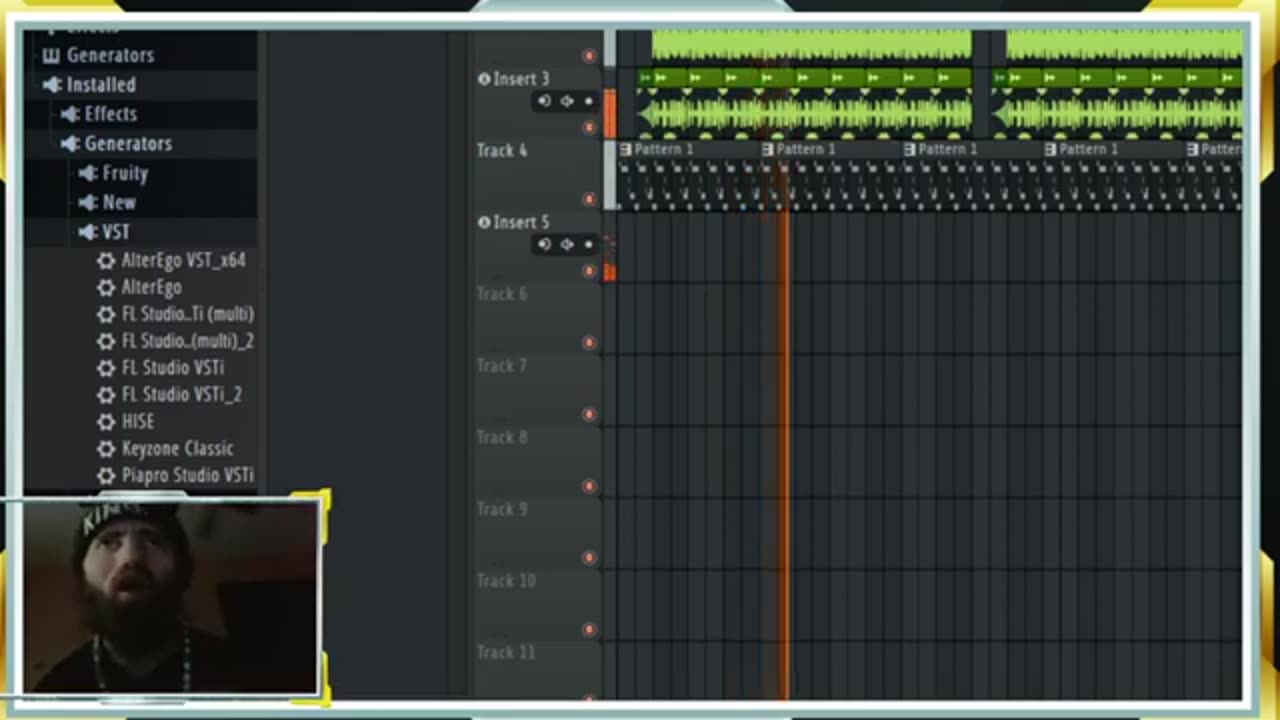This screenshot has height=720, width=1280.
Task: Click the solid speaker icon under Insert 3
Action: [x=544, y=101]
